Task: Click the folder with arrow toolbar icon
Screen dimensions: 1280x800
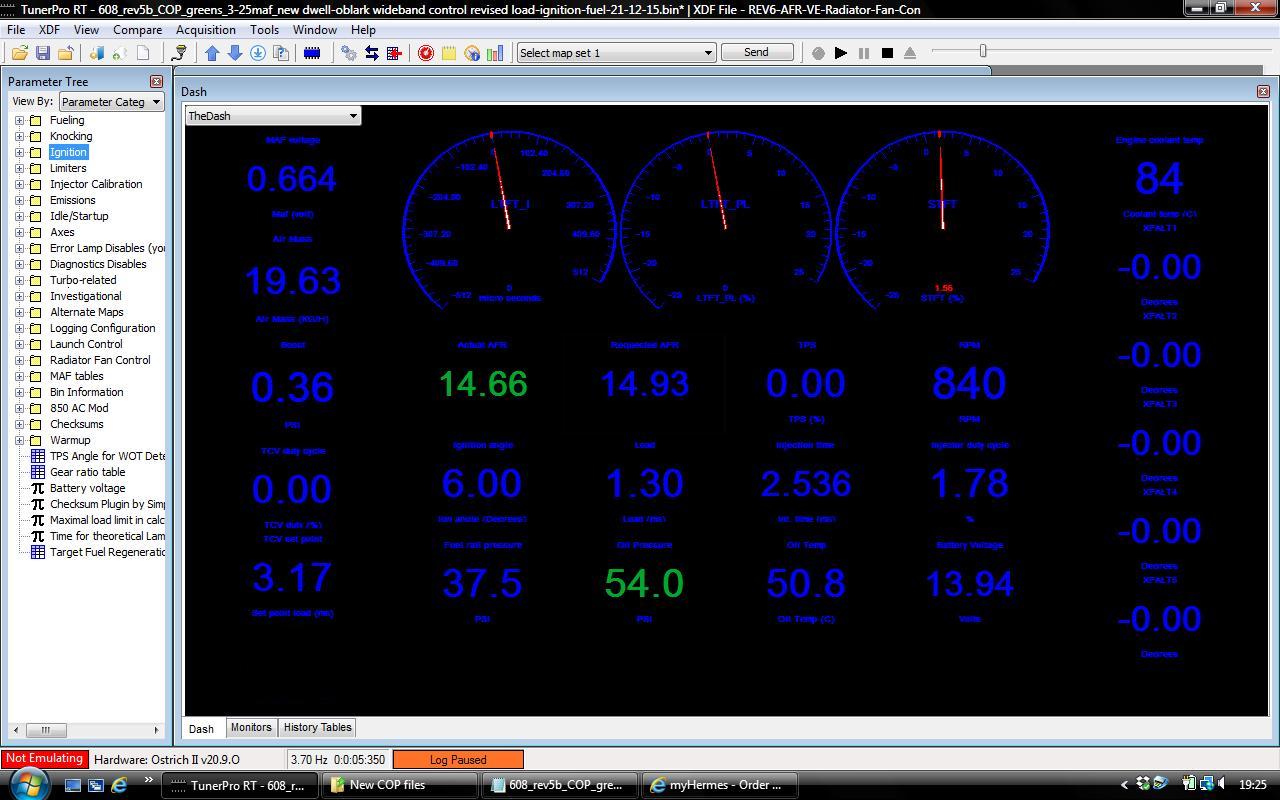Action: tap(65, 53)
